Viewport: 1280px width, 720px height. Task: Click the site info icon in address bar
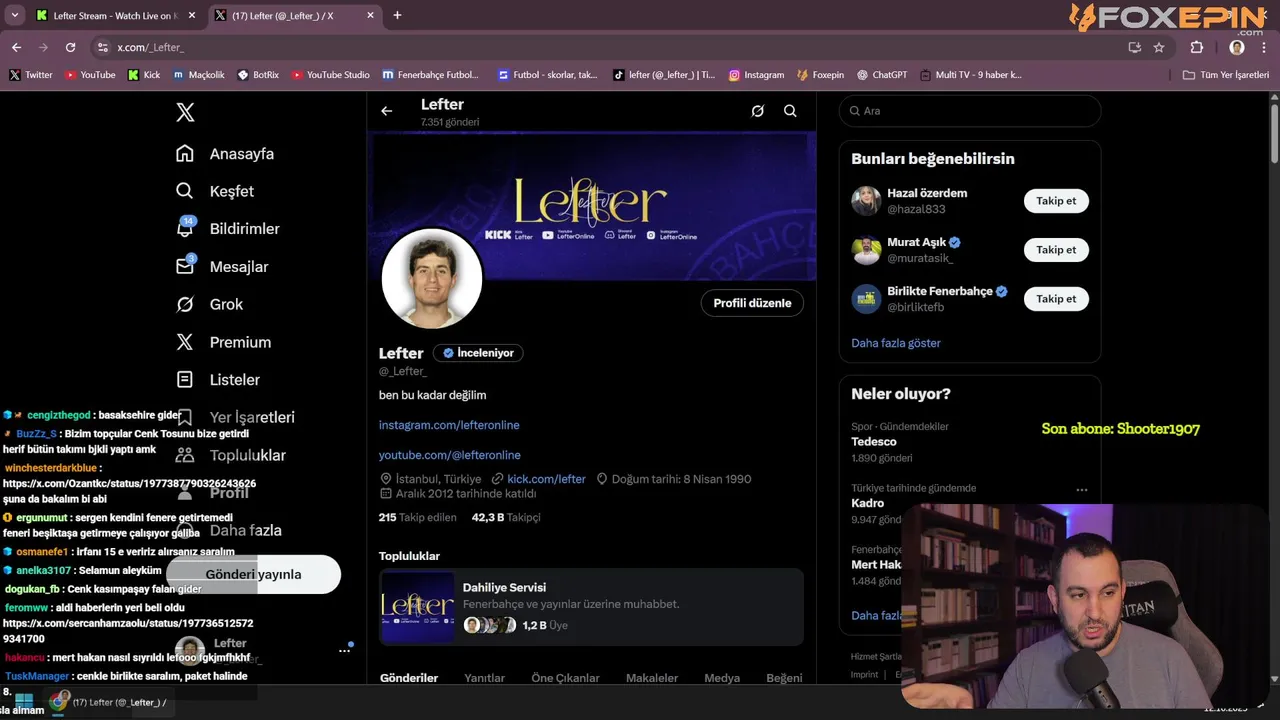pos(102,47)
